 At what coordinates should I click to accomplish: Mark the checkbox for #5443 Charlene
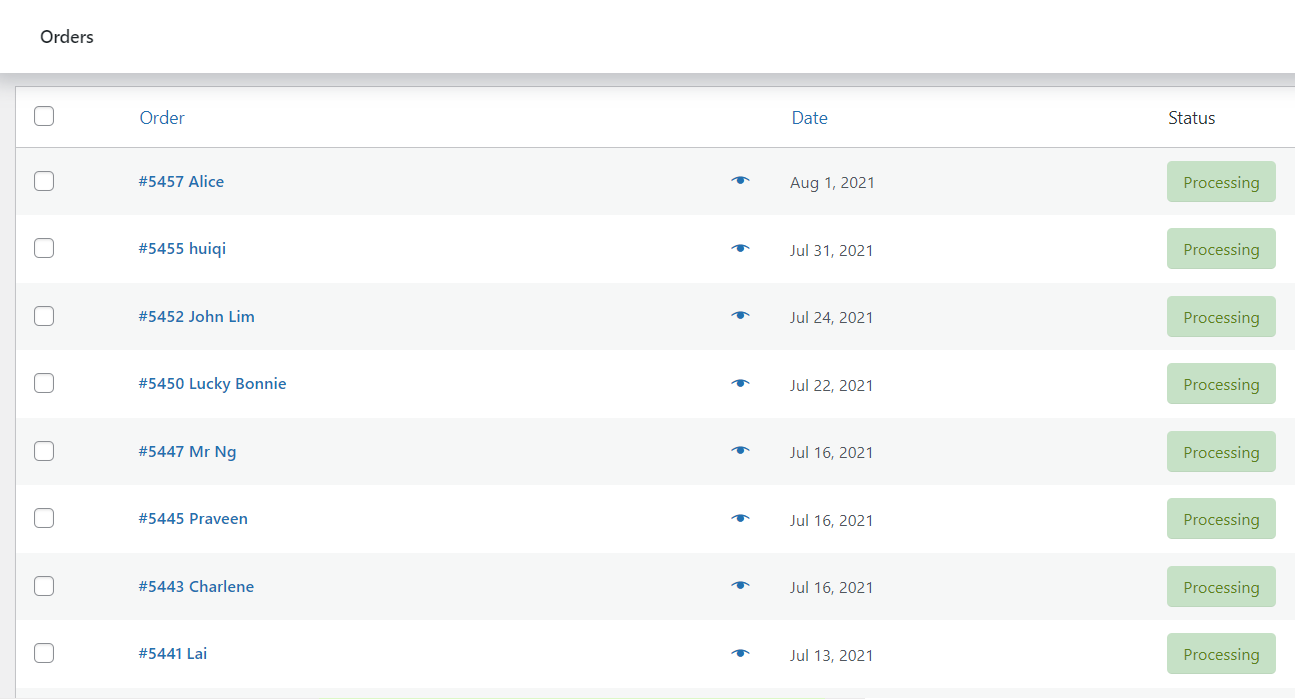pyautogui.click(x=44, y=586)
